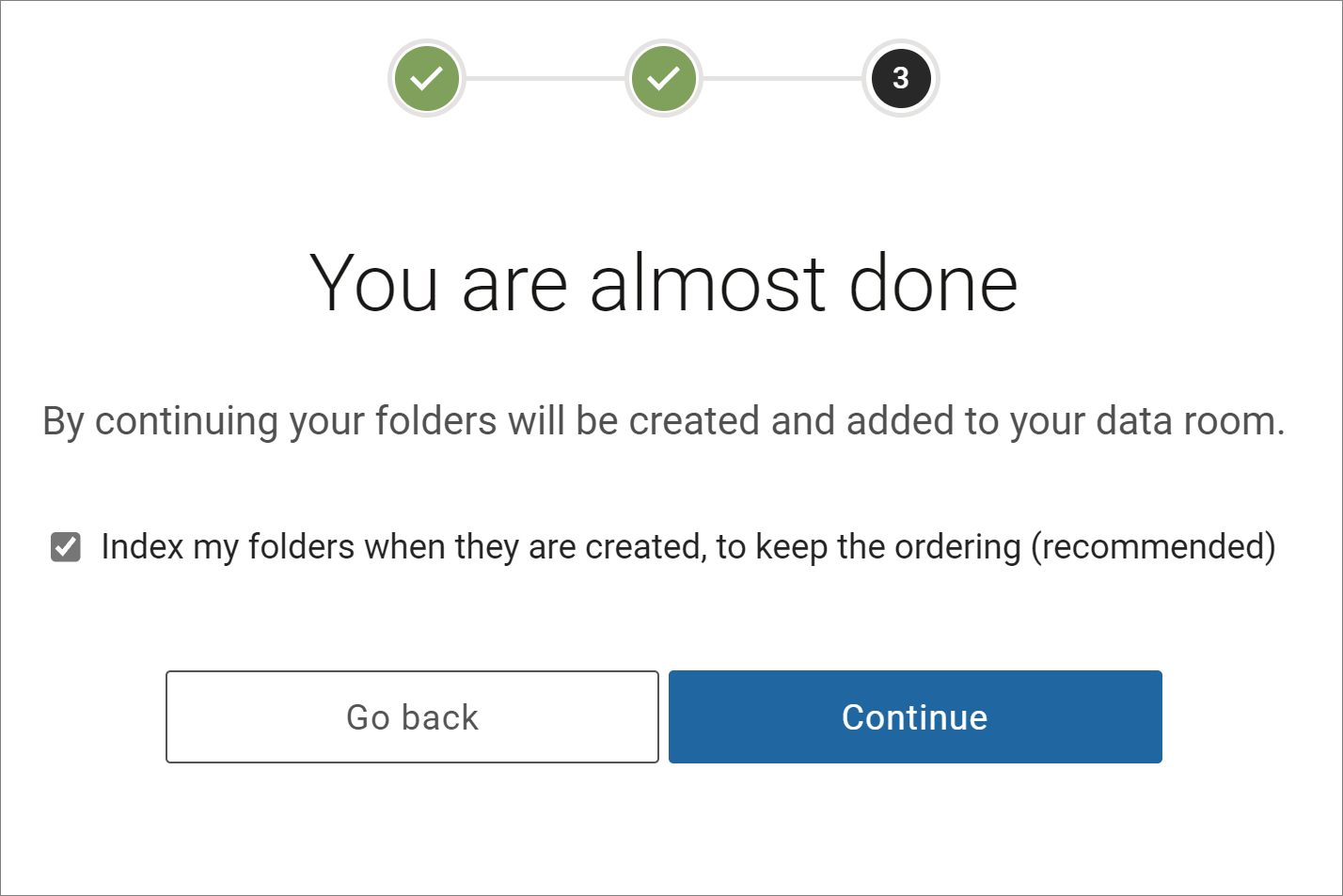Click the first completed step checkmark
The image size is (1343, 896).
pos(427,78)
